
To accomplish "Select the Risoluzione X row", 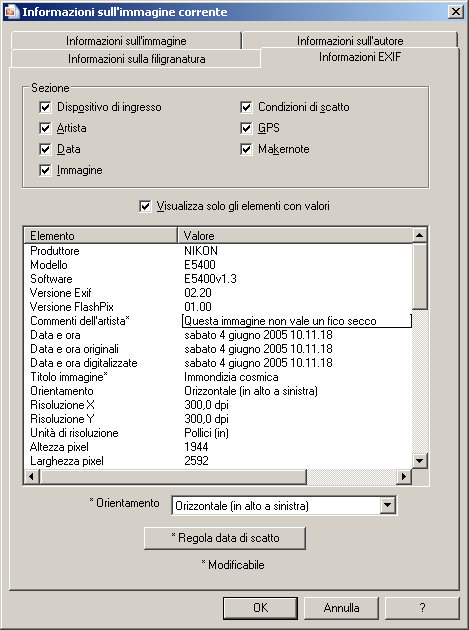I will click(x=218, y=405).
